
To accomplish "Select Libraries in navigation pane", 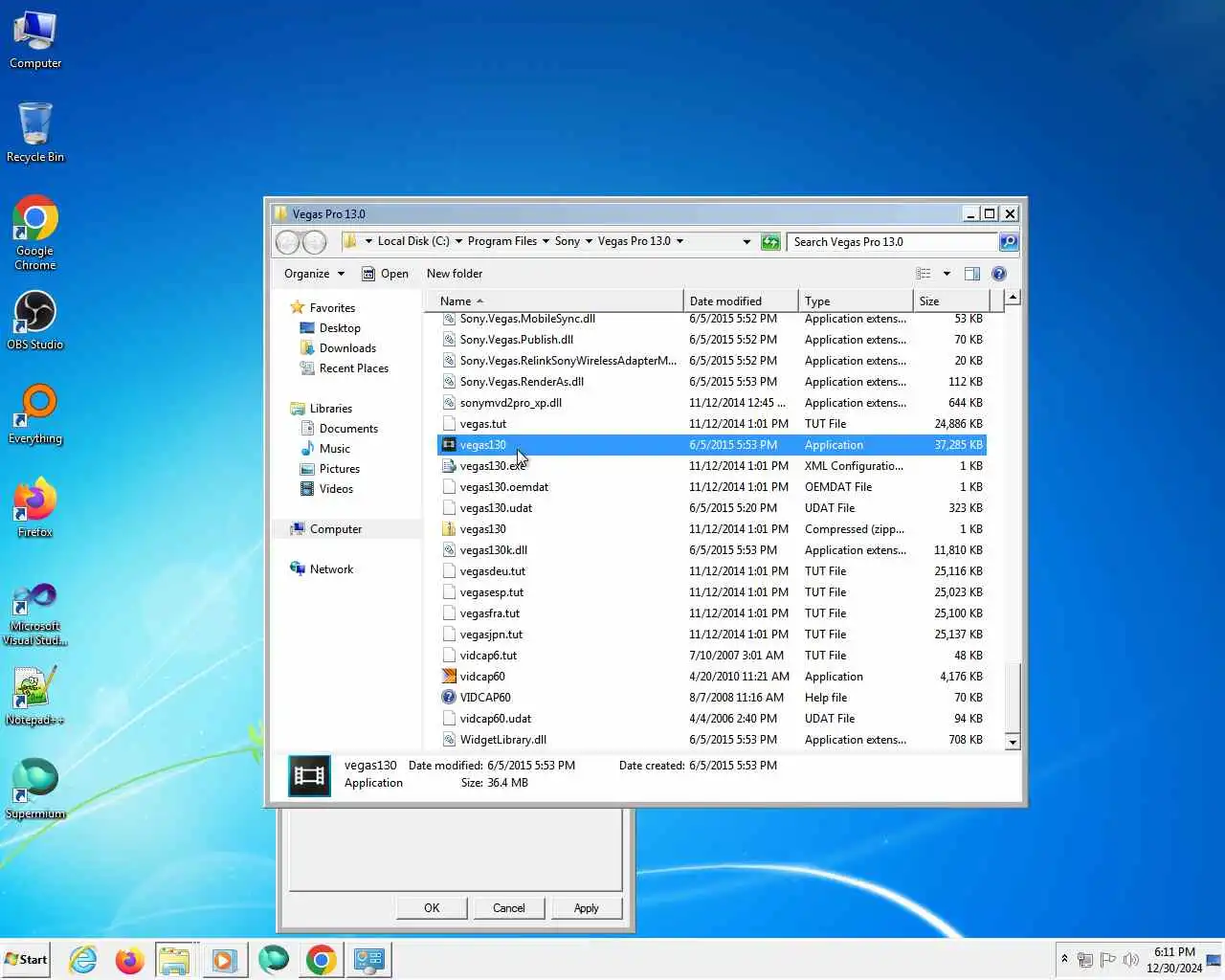I will click(x=331, y=409).
